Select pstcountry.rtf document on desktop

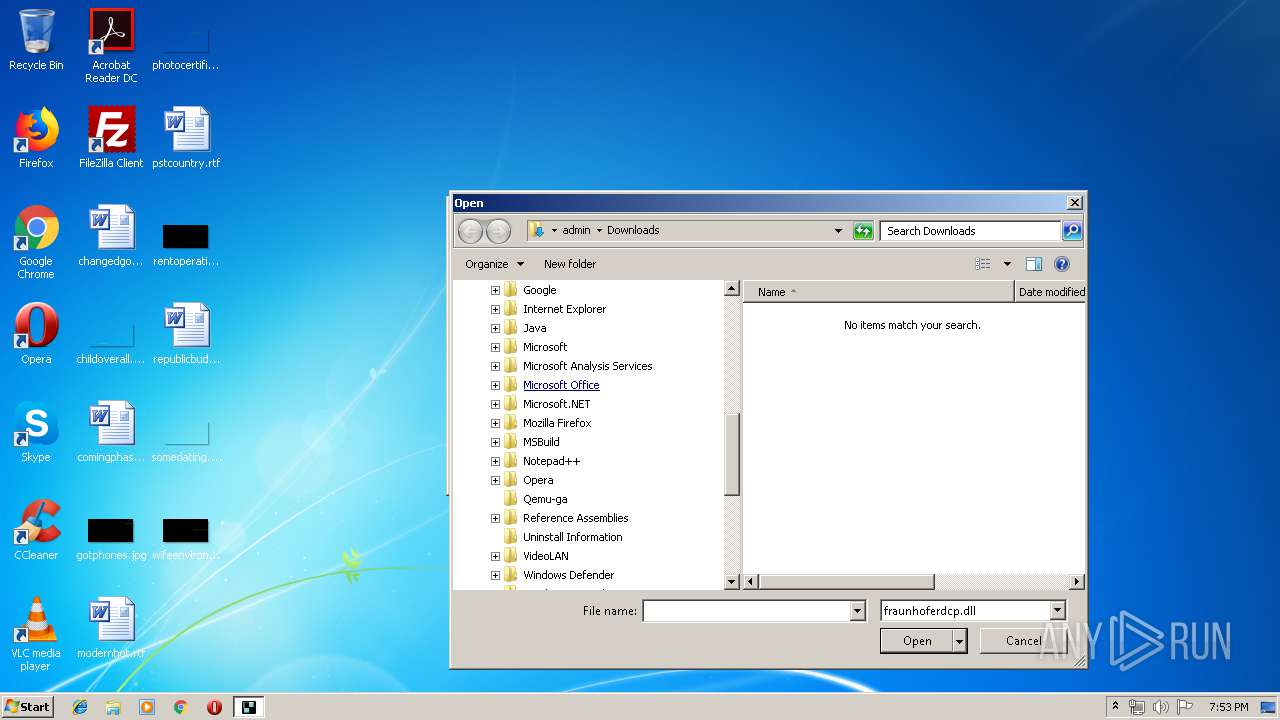pyautogui.click(x=186, y=138)
